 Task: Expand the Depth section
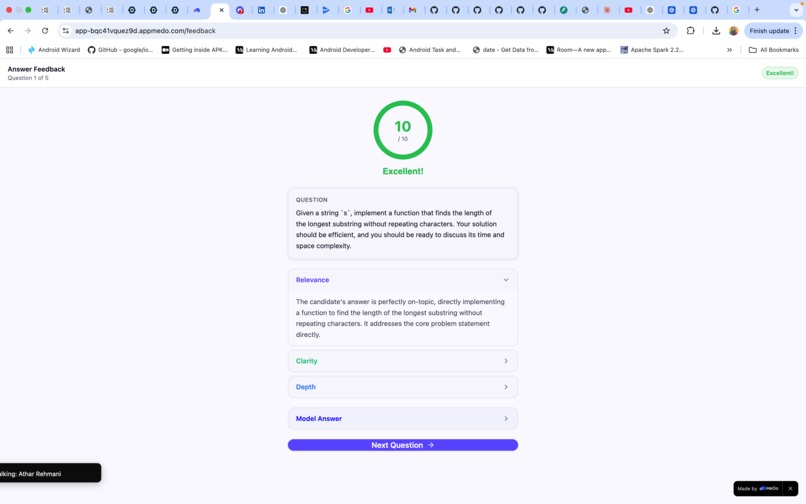tap(402, 387)
